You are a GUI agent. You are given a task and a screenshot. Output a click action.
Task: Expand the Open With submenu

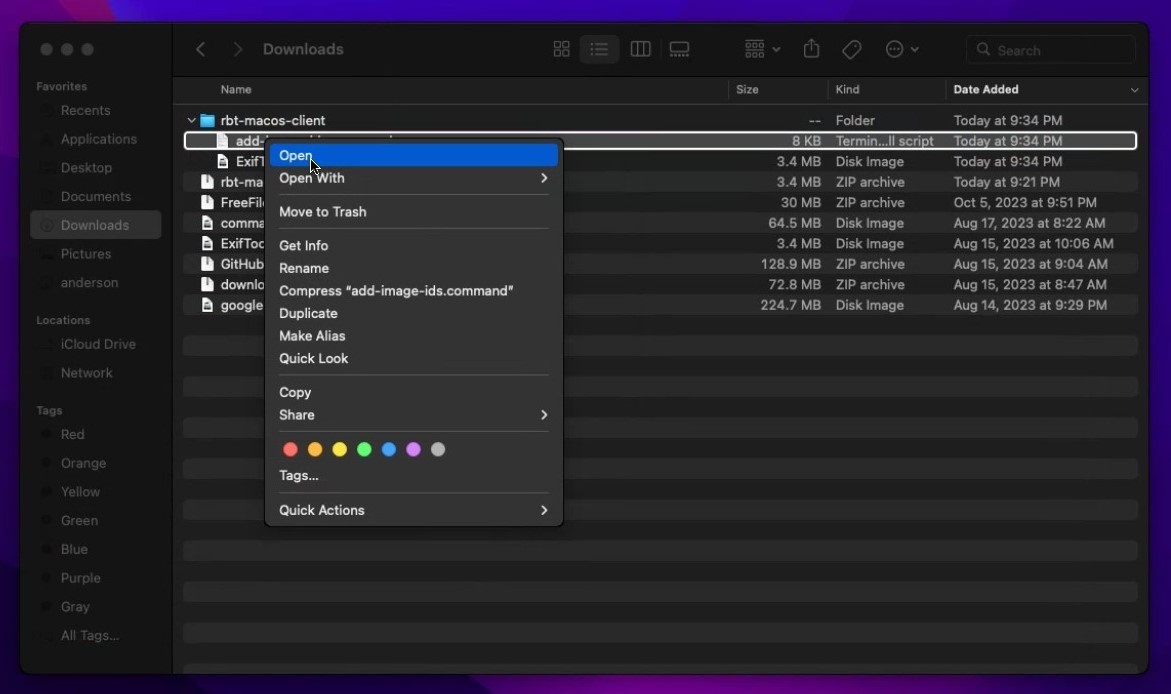click(413, 178)
